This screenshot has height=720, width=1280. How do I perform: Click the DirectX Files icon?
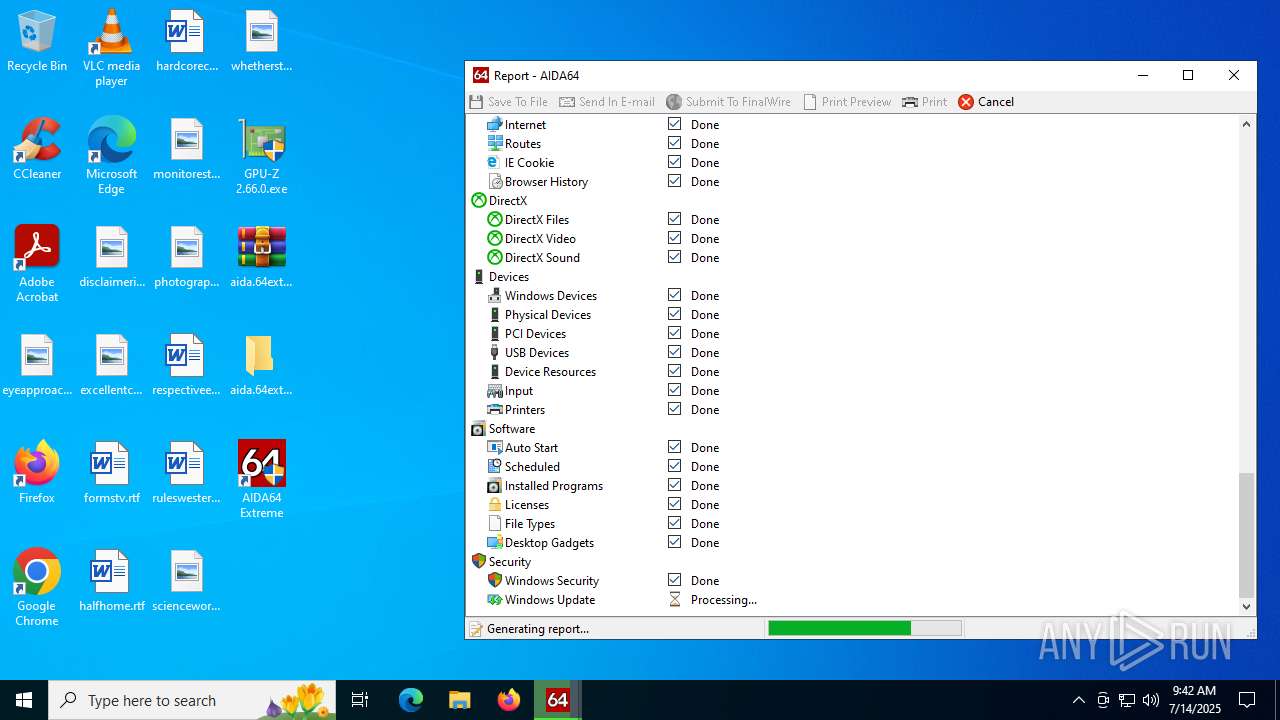[x=494, y=220]
